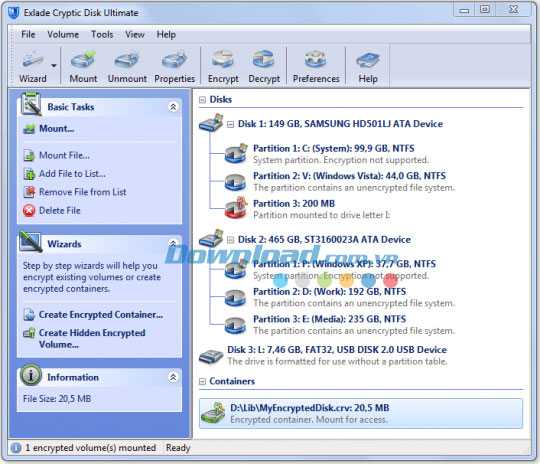Select Disk 2: 465 GB ST3160023A row
Viewport: 540px width, 464px height.
click(x=324, y=239)
